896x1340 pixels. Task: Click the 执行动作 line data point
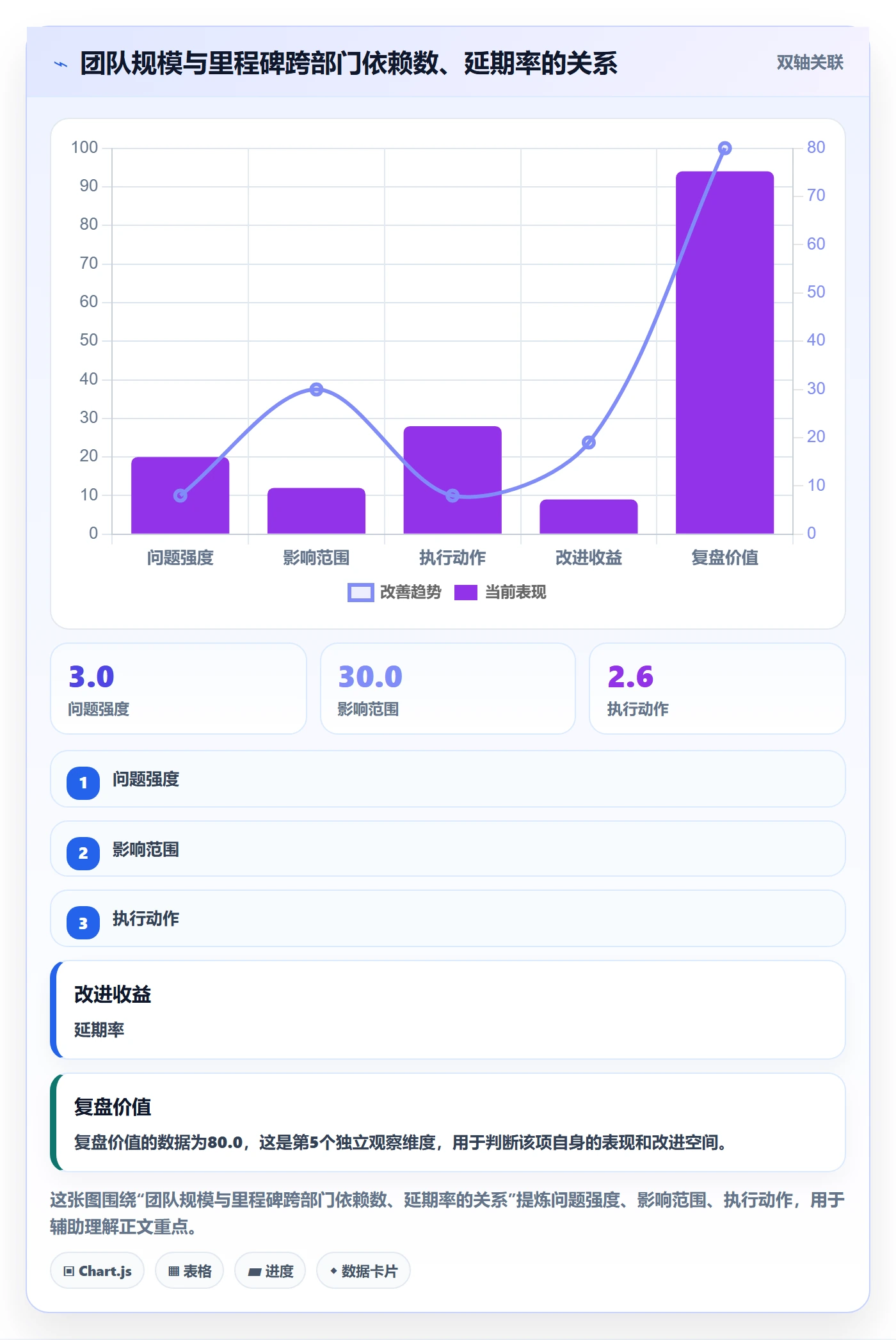452,495
